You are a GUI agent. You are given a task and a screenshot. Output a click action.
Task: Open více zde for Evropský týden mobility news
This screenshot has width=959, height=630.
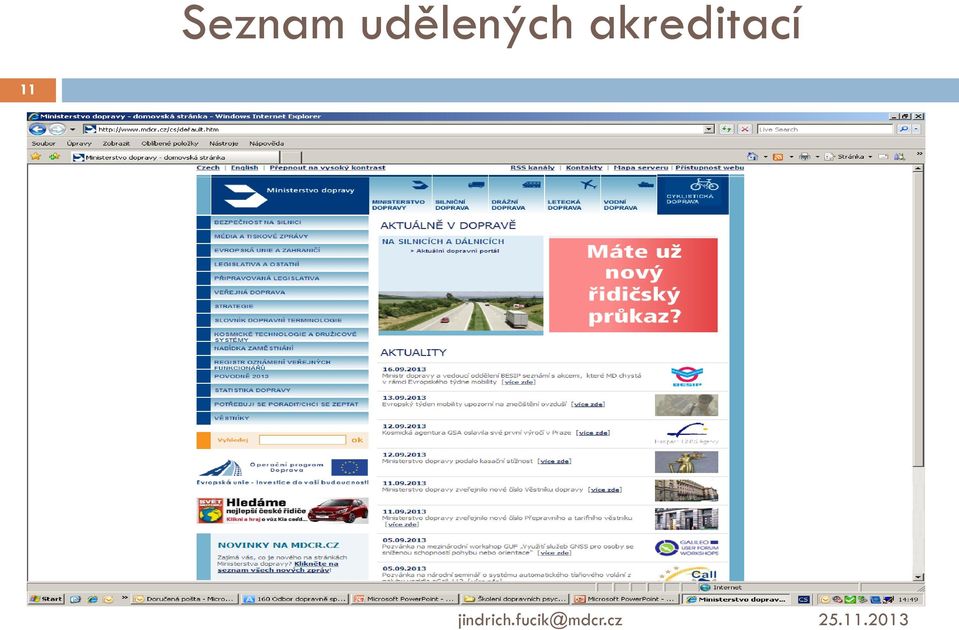click(x=588, y=404)
